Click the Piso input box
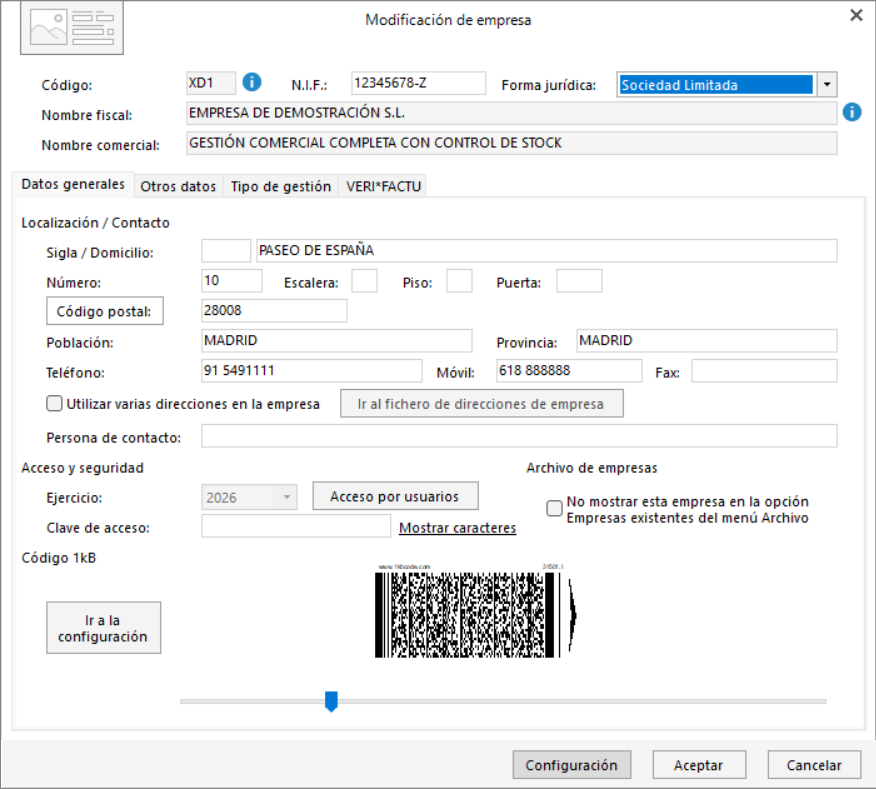The height and width of the screenshot is (789, 876). [459, 281]
